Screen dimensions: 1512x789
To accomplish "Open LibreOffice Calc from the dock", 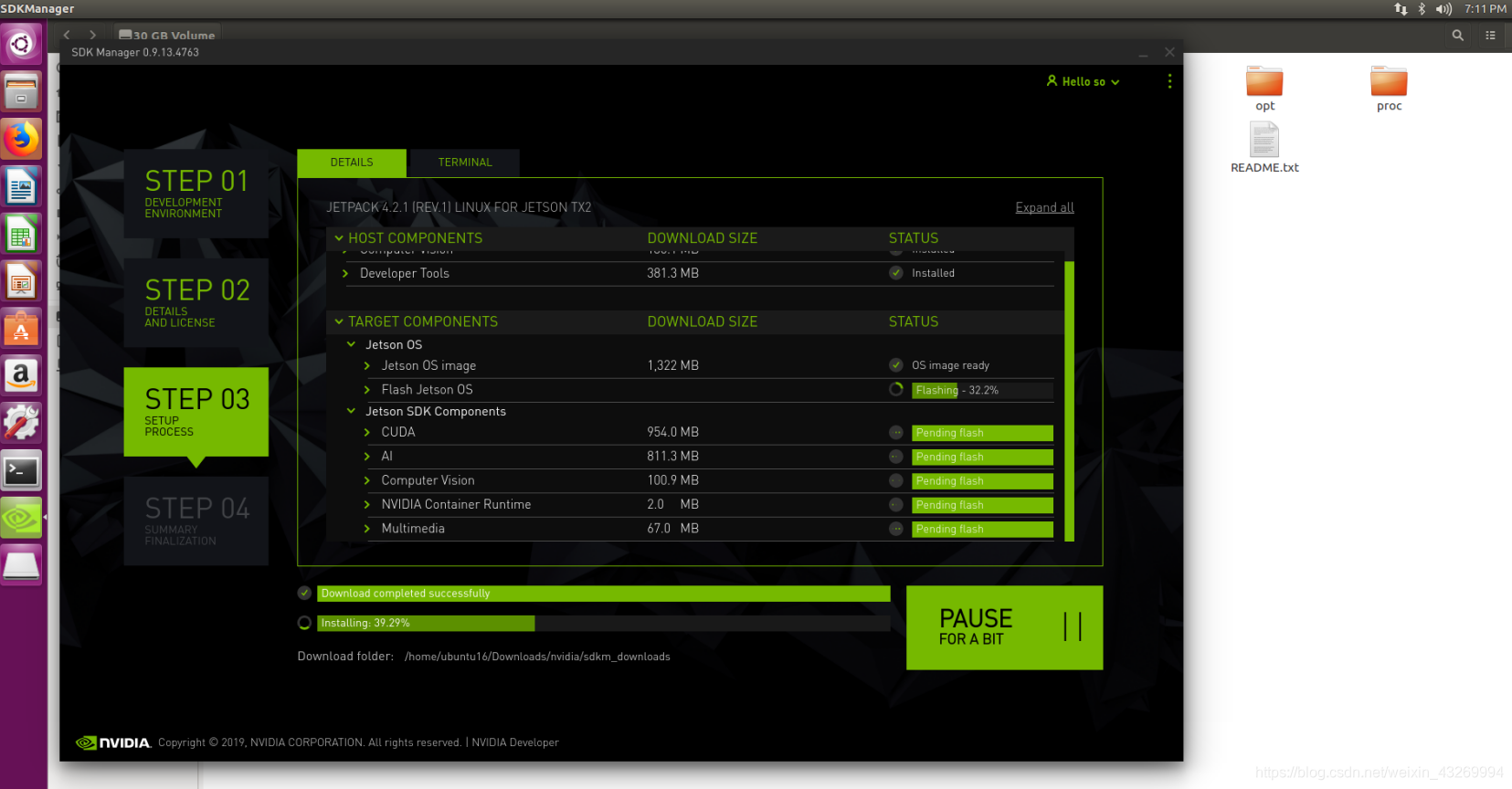I will [21, 235].
